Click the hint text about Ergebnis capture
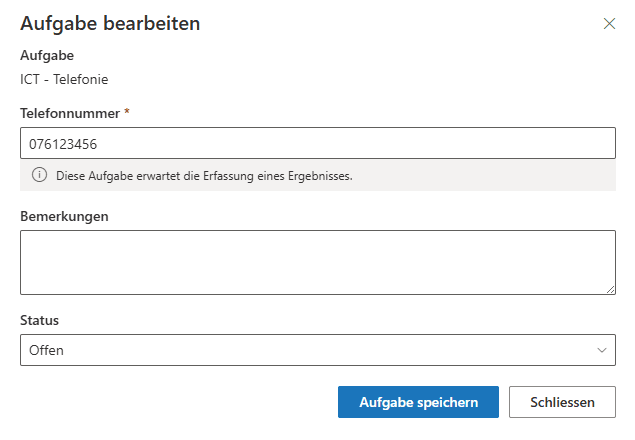Screen dimensions: 635x440 click(x=204, y=176)
